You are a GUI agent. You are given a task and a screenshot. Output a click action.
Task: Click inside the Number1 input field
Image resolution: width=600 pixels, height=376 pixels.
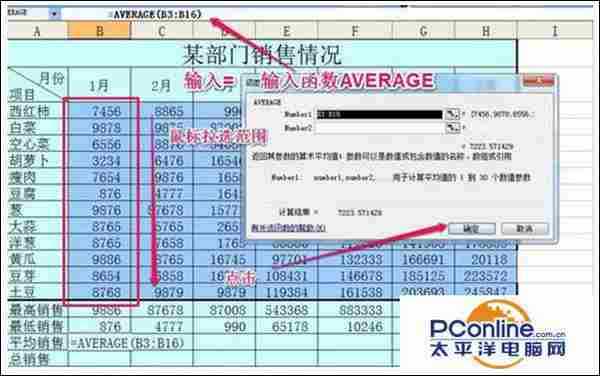point(380,114)
